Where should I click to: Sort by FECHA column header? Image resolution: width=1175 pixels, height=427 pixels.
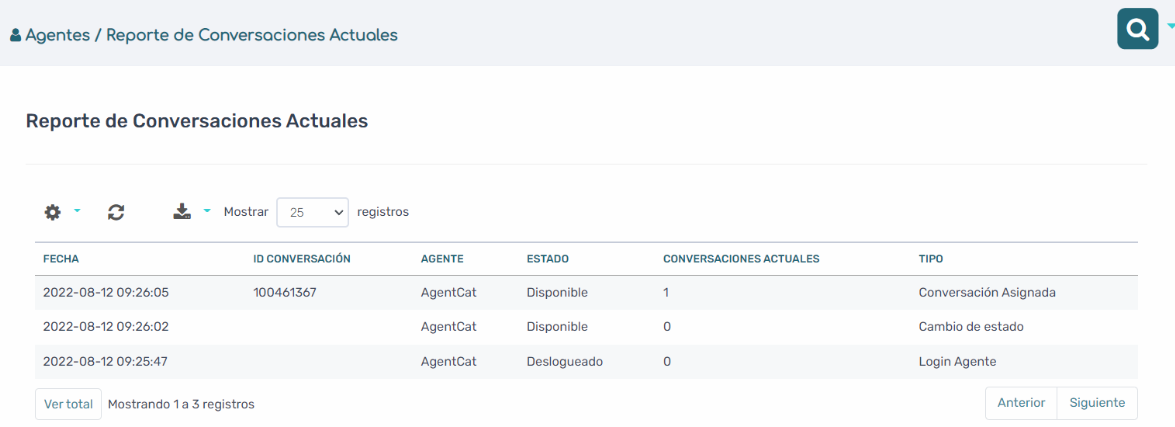pos(61,258)
